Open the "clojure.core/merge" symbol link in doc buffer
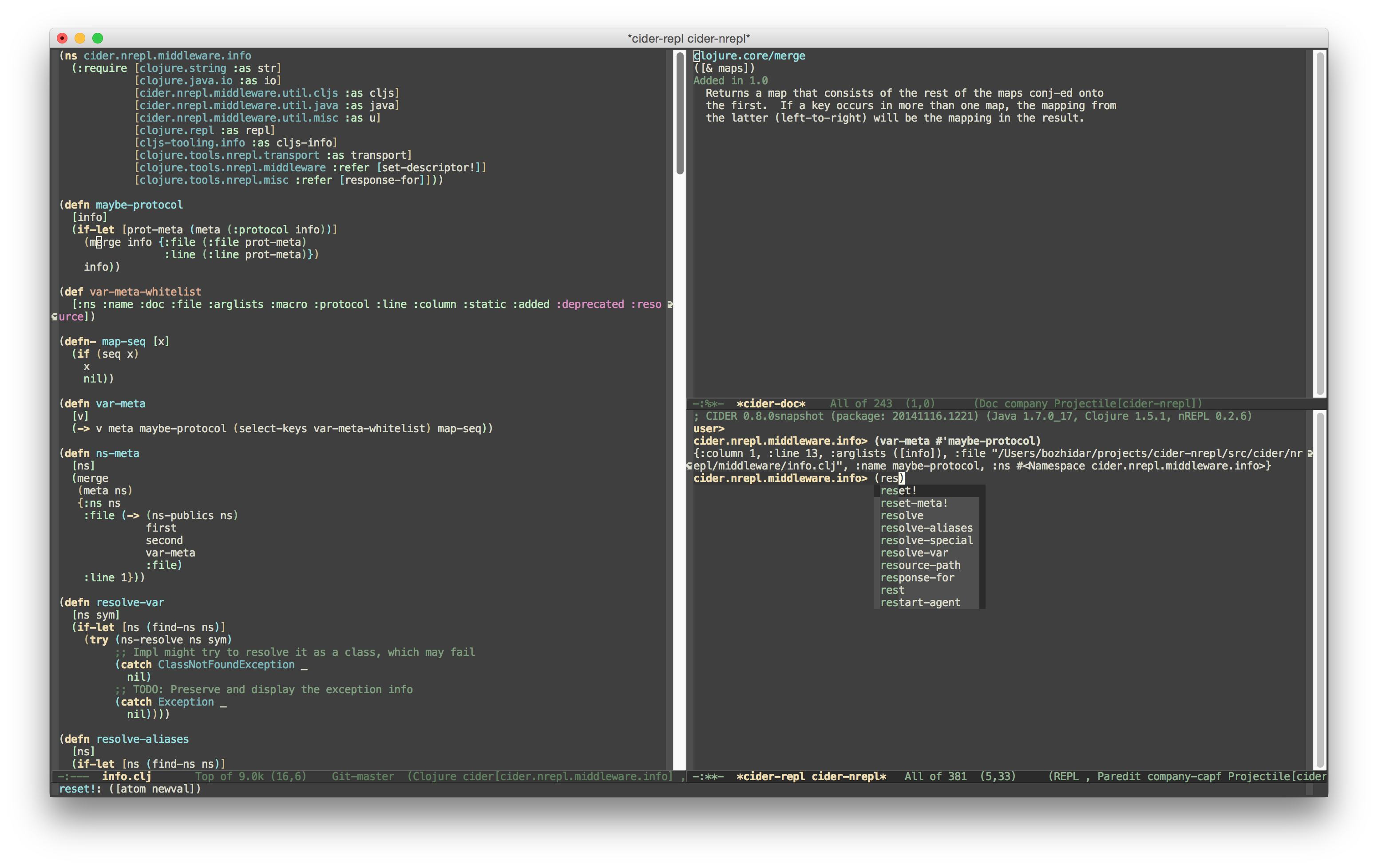The height and width of the screenshot is (868, 1378). (x=750, y=55)
